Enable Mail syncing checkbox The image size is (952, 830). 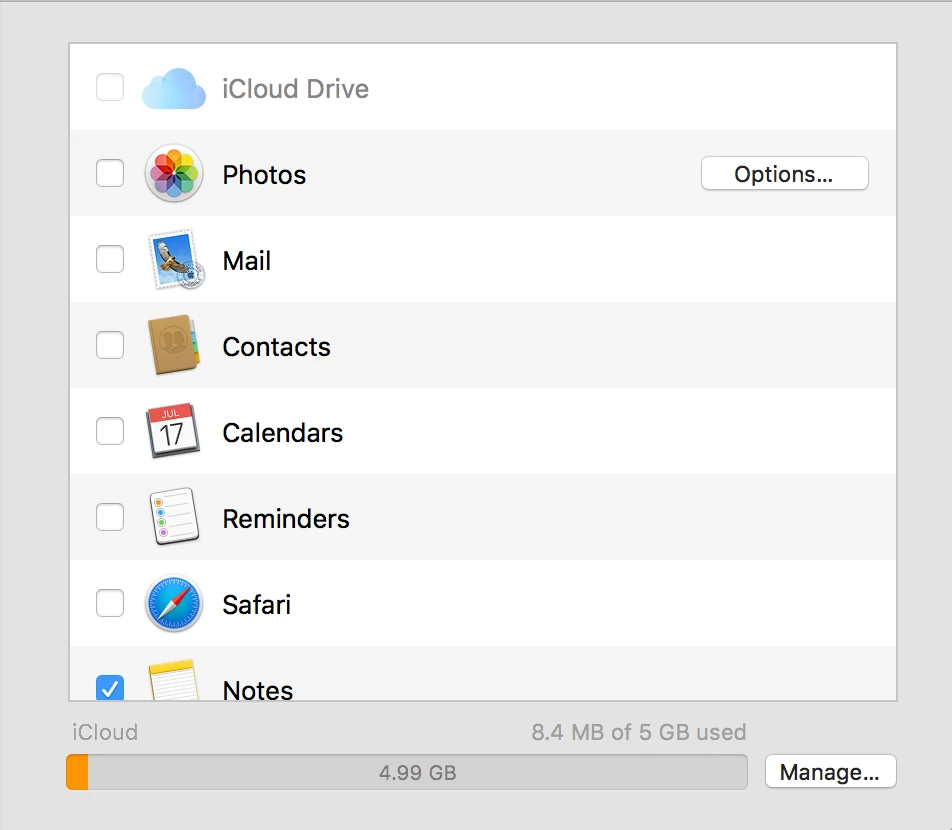click(x=110, y=259)
